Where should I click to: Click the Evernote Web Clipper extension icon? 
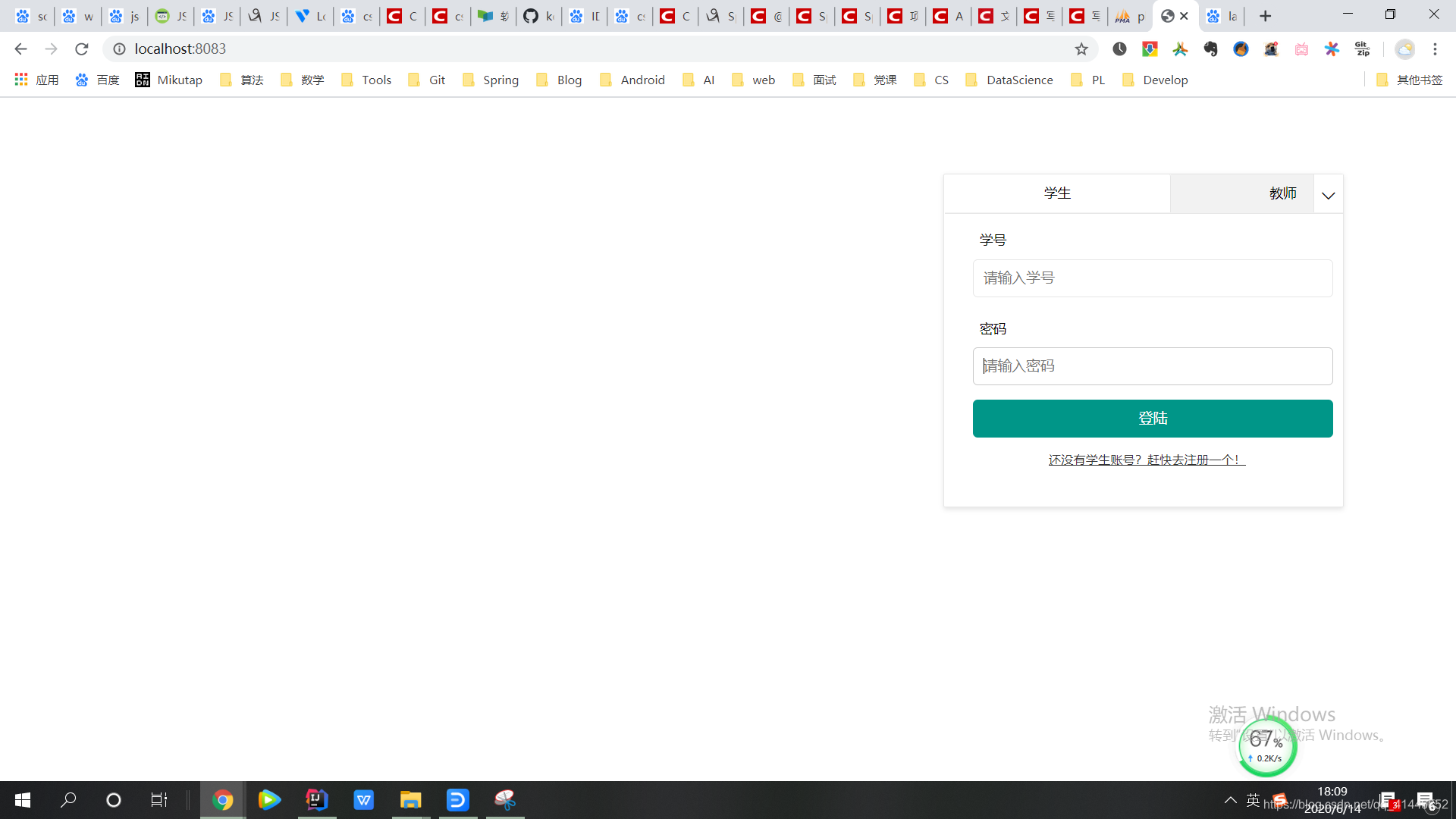coord(1211,49)
